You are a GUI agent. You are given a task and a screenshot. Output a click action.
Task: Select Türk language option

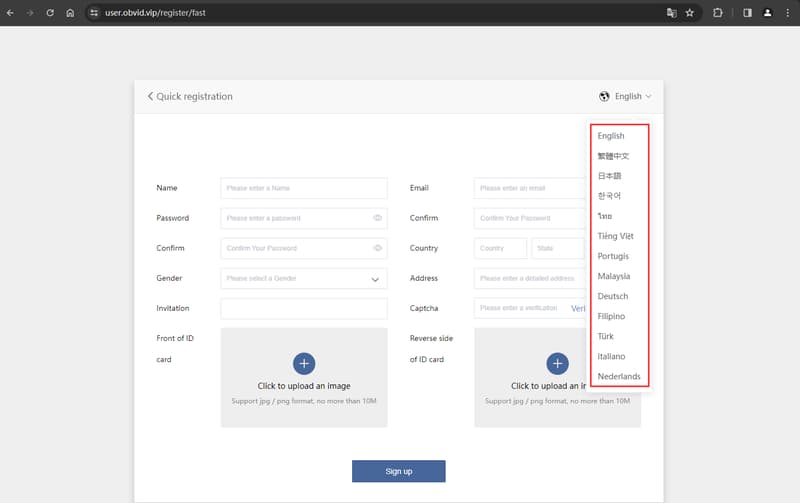[606, 336]
